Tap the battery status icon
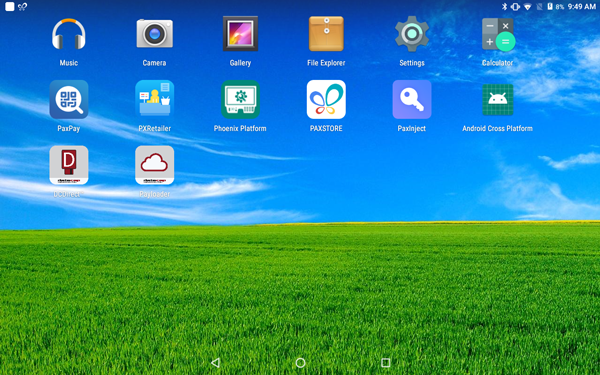Viewport: 600px width, 375px height. [x=550, y=7]
